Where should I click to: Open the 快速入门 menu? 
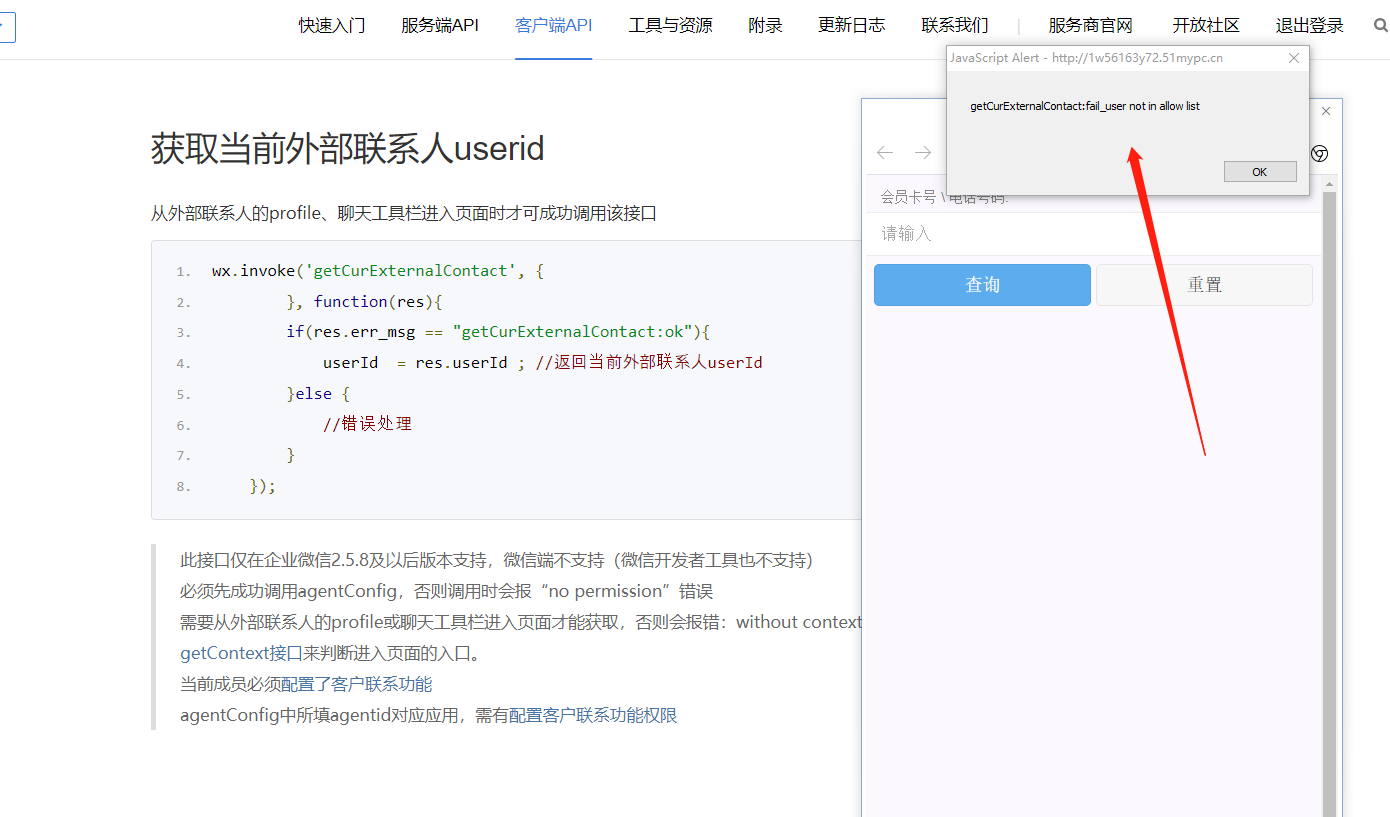tap(332, 26)
